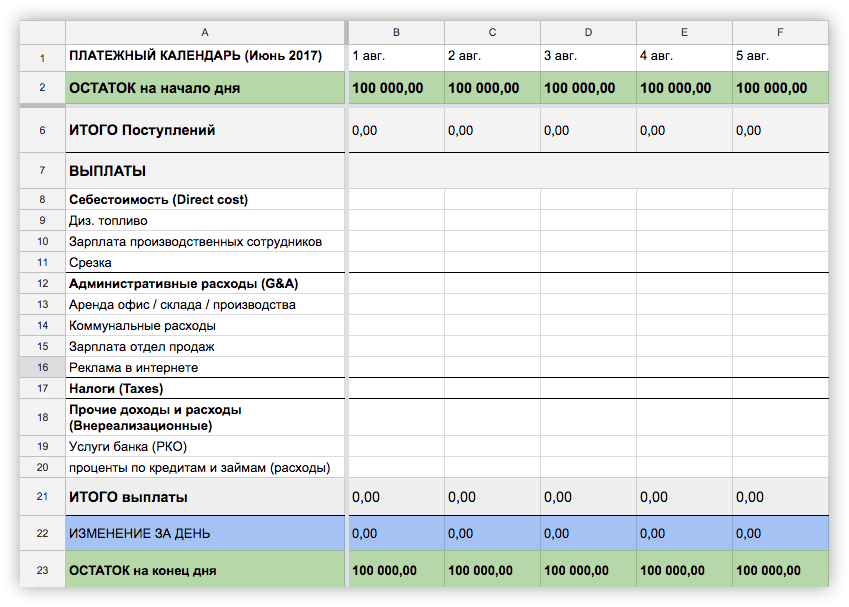
Task: Click the 'ОСТАТОК на начало дня' cell
Action: [x=204, y=88]
